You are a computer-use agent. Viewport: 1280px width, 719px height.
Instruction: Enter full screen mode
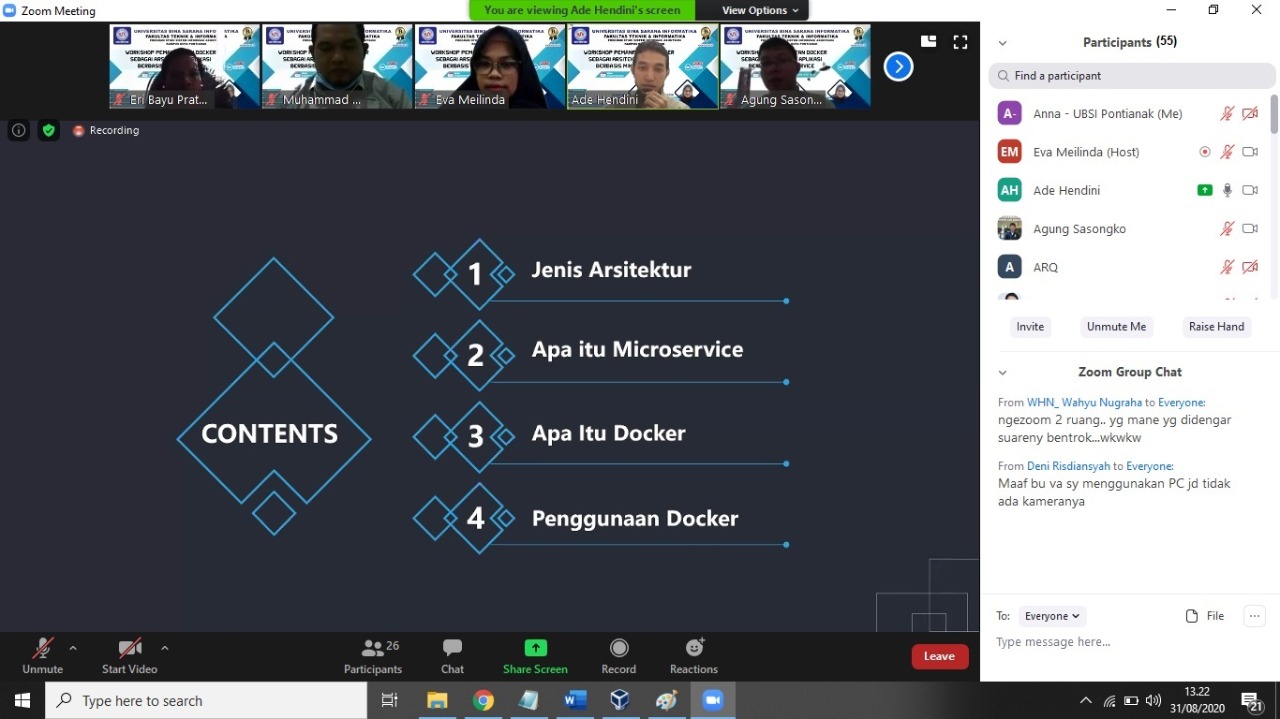click(x=960, y=42)
